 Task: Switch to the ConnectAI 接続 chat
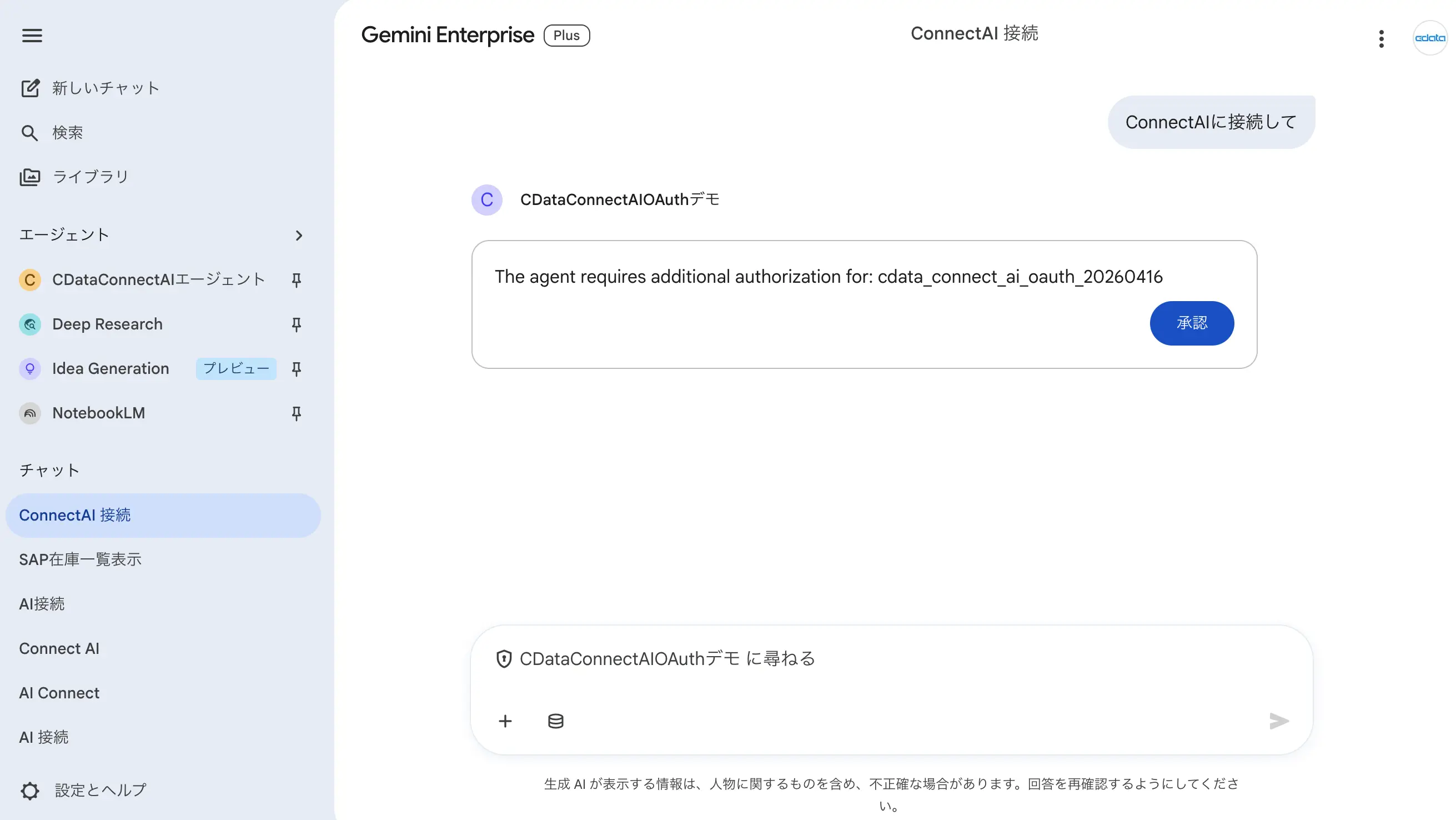point(74,514)
